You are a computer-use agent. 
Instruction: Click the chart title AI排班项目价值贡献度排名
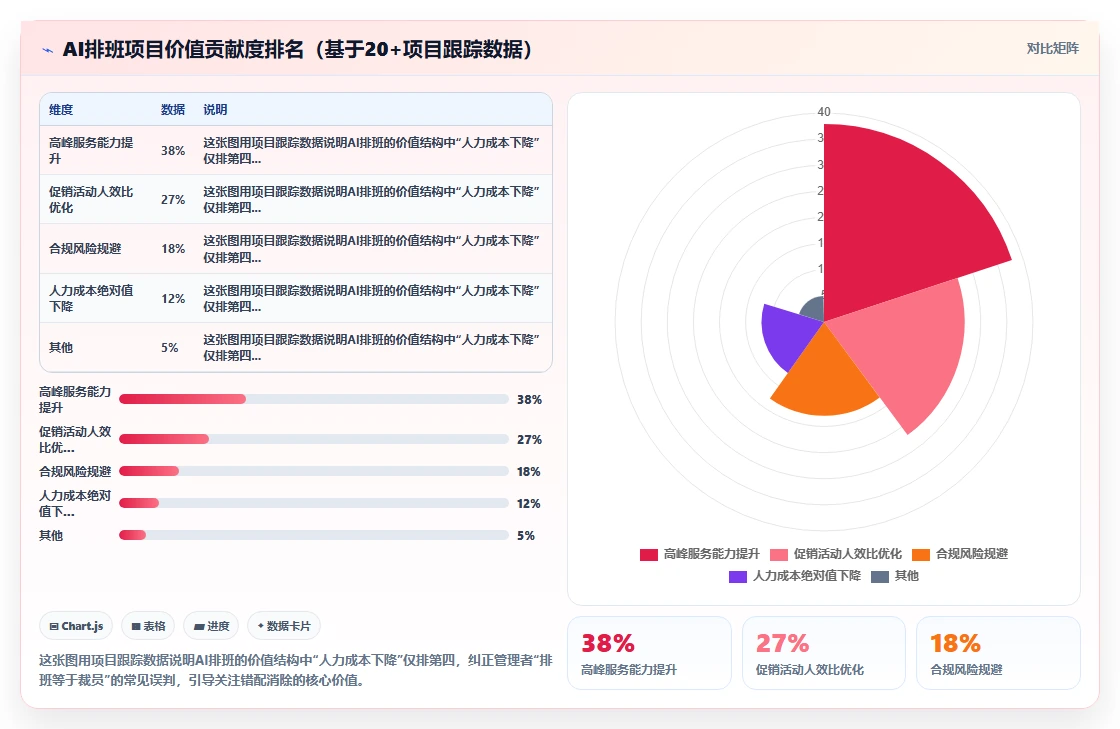[297, 49]
